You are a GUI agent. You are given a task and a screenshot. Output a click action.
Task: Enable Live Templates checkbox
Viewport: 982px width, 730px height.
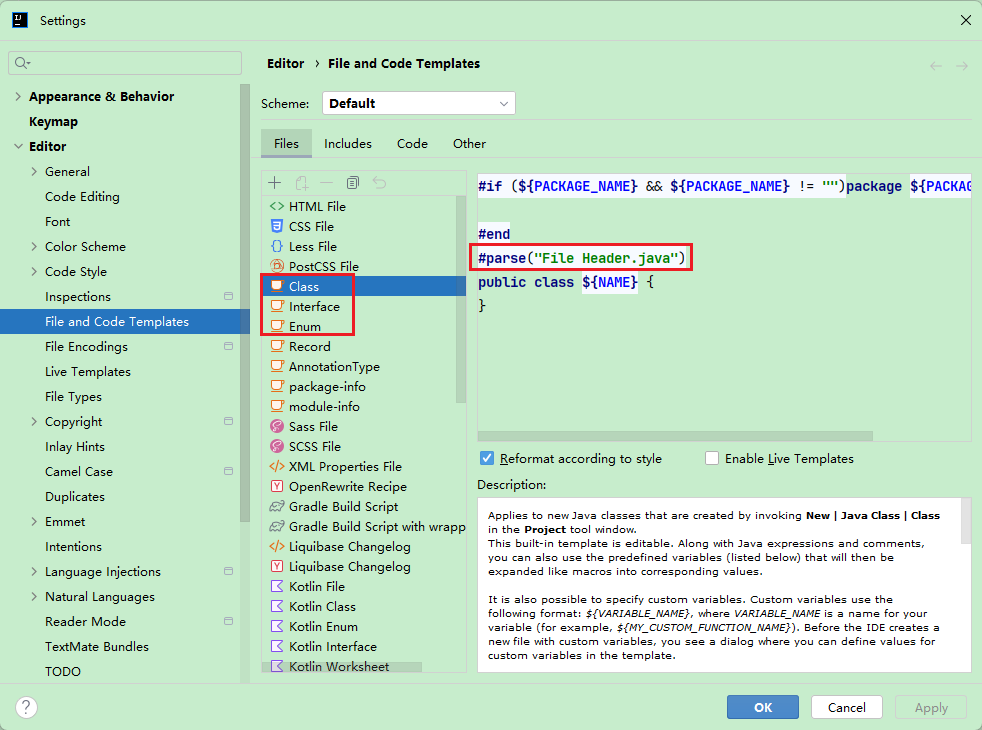pyautogui.click(x=712, y=458)
